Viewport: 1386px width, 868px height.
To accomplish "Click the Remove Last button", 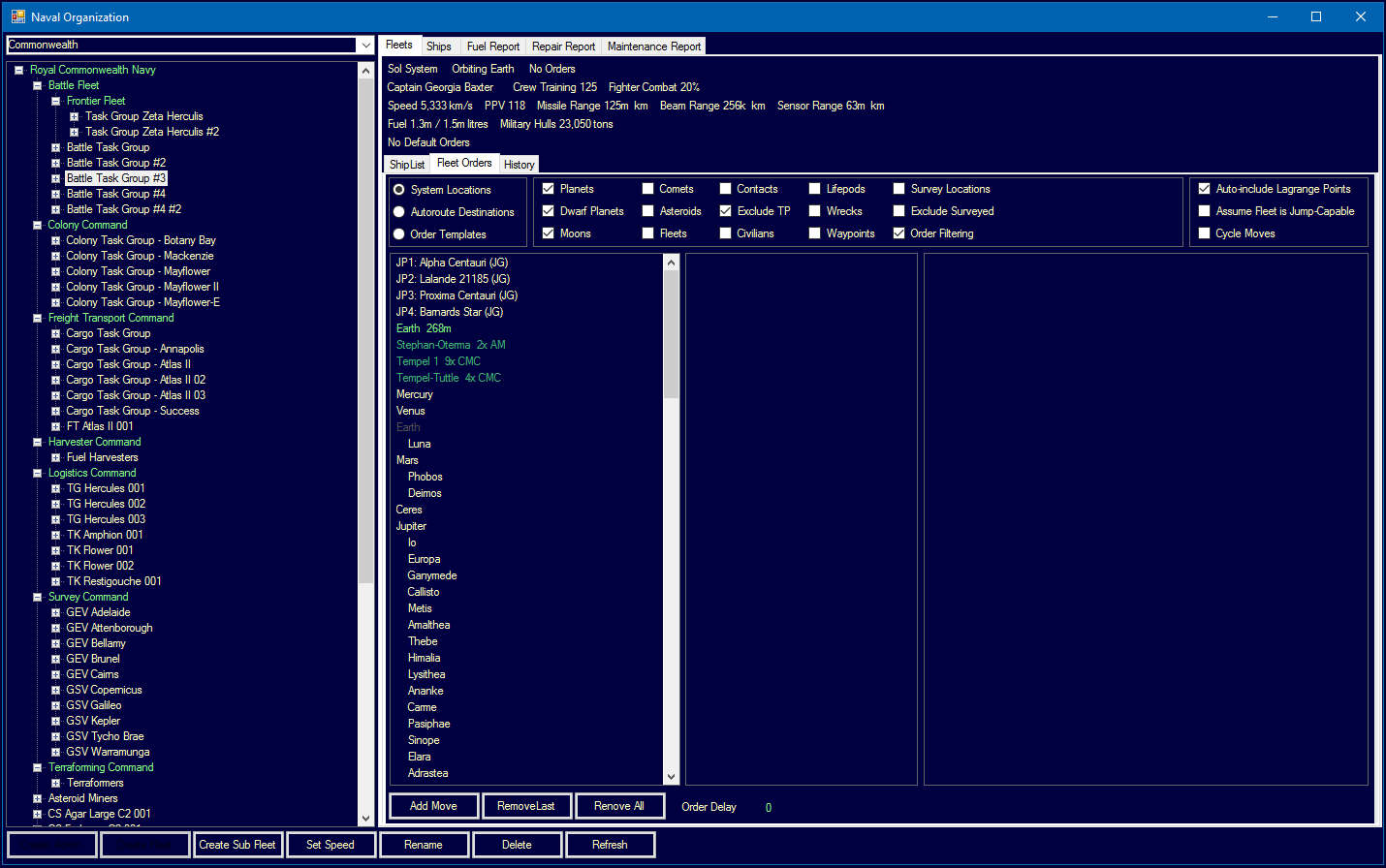I will click(526, 806).
